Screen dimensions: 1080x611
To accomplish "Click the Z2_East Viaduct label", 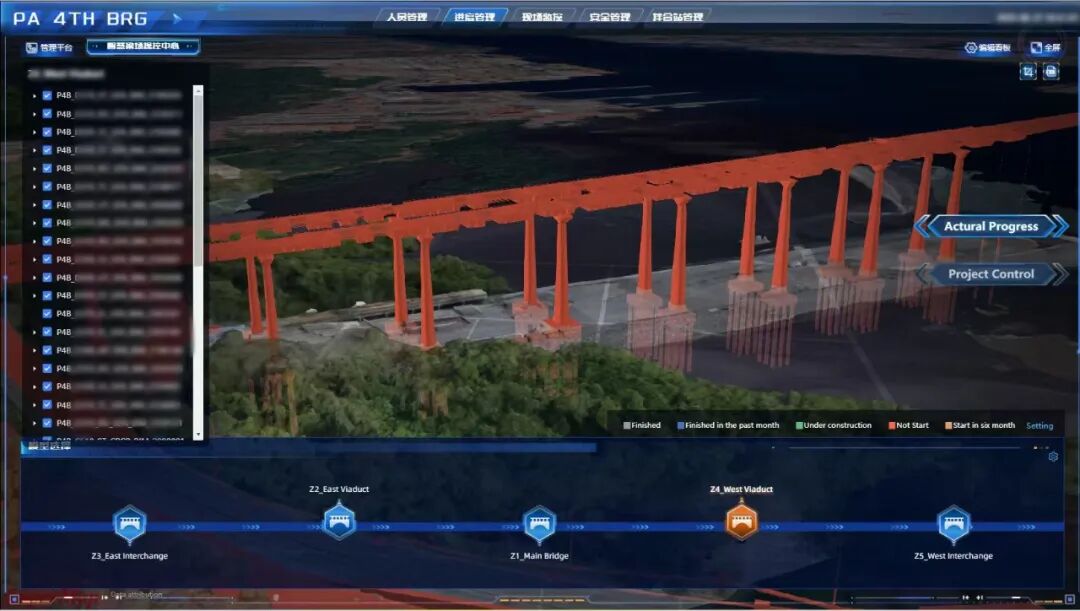I will pos(339,489).
